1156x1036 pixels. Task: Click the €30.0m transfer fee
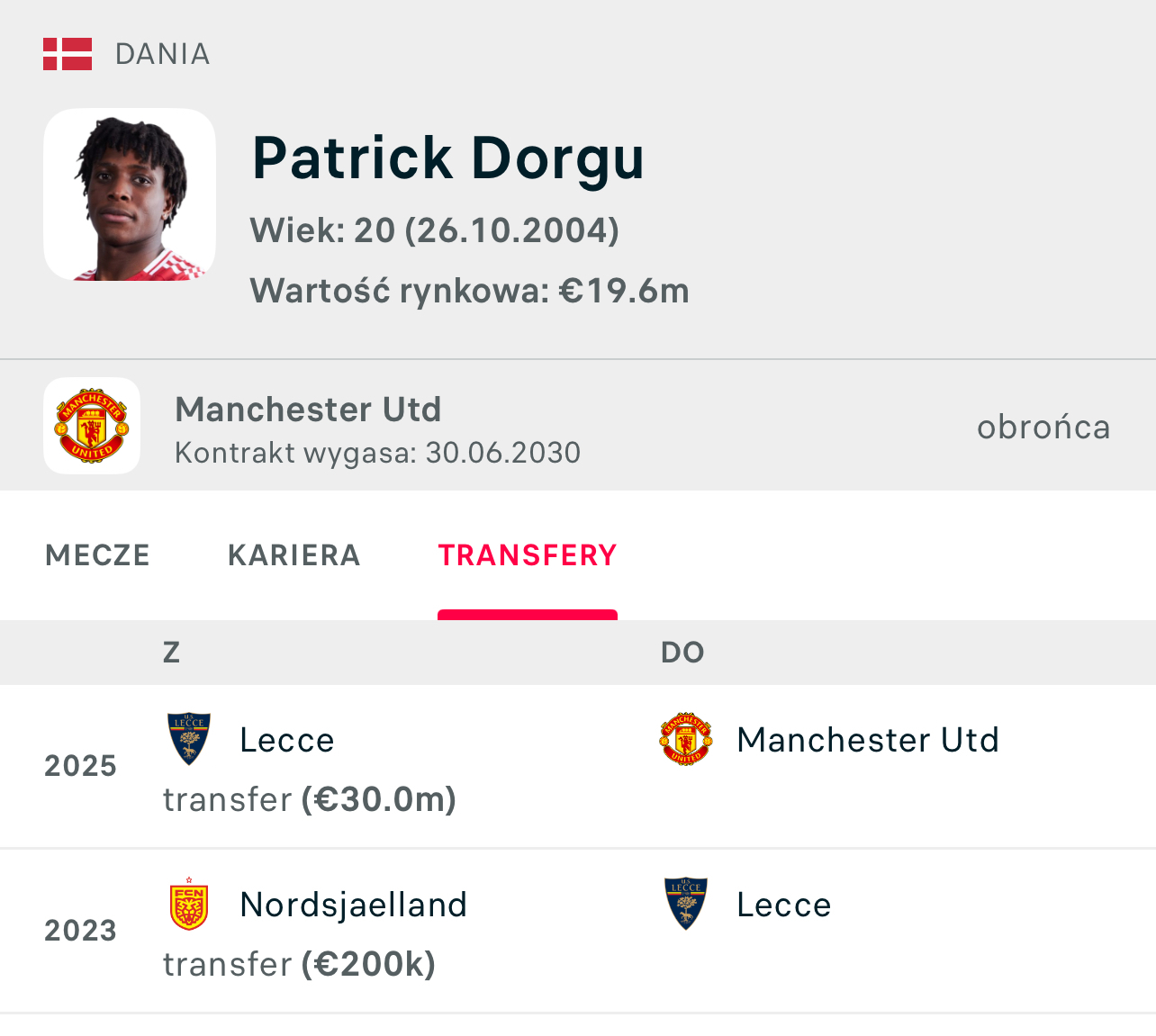tap(379, 799)
